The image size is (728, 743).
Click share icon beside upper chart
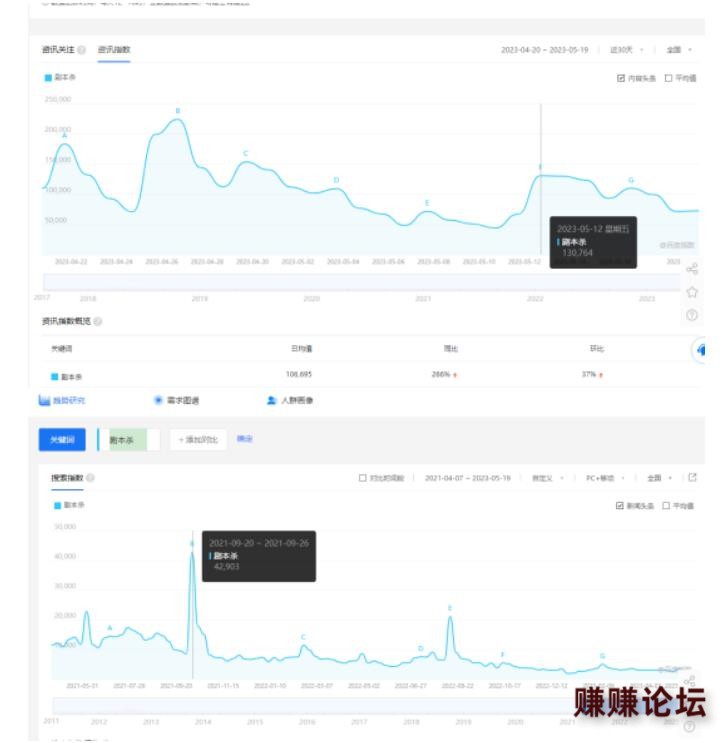(x=692, y=269)
